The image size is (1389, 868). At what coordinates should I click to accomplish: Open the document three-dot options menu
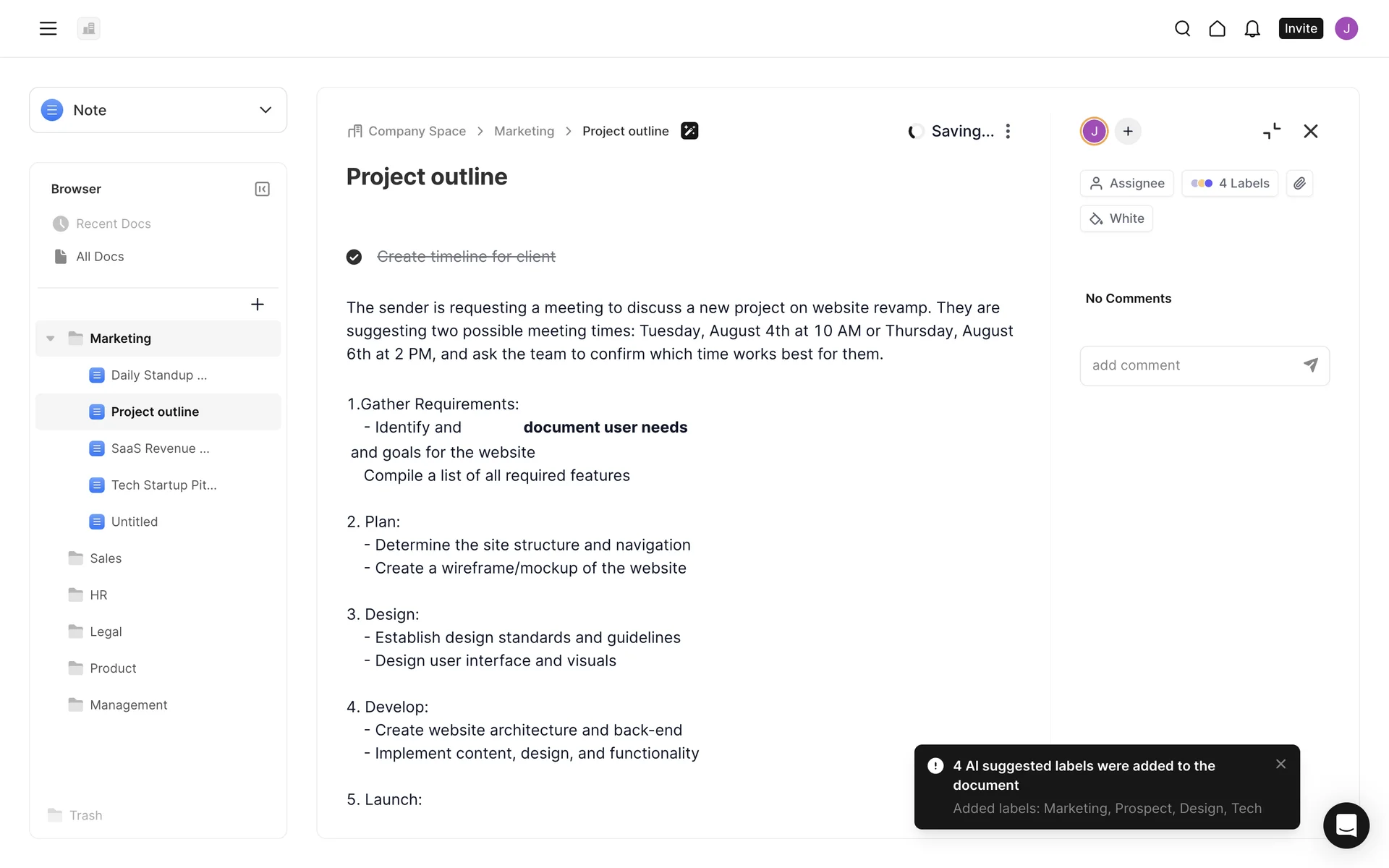1008,131
